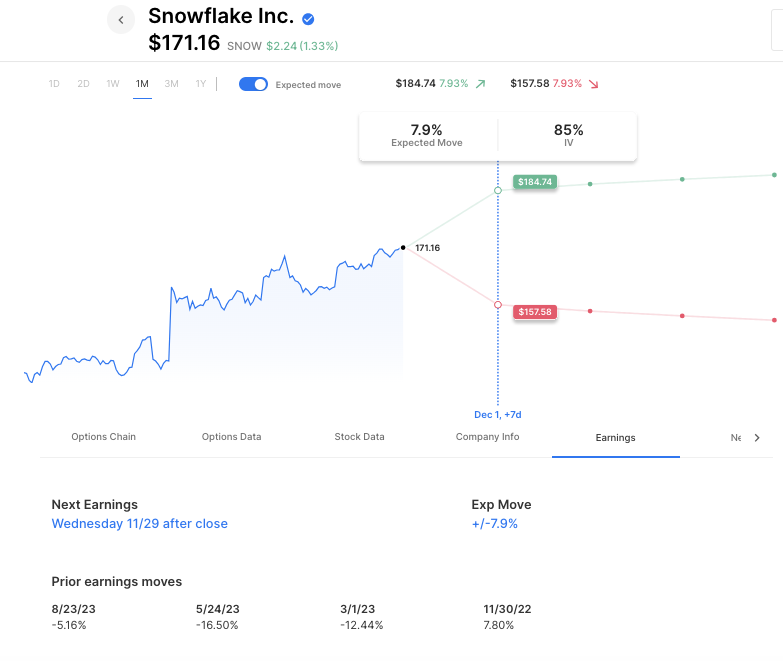Click the upper expected-move circle marker
The width and height of the screenshot is (783, 661).
point(498,190)
